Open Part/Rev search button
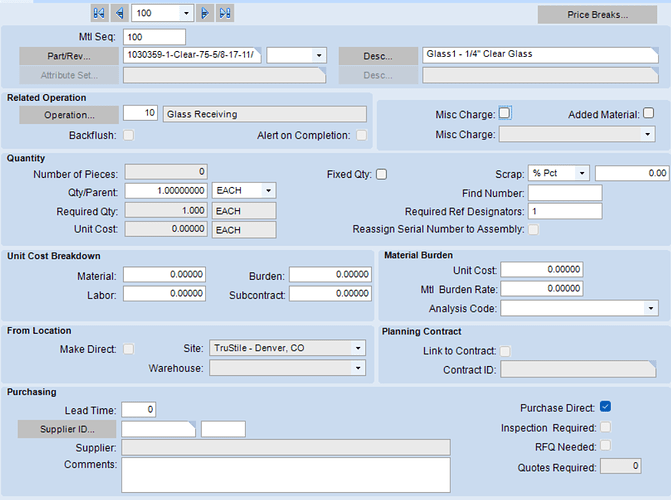 [68, 56]
